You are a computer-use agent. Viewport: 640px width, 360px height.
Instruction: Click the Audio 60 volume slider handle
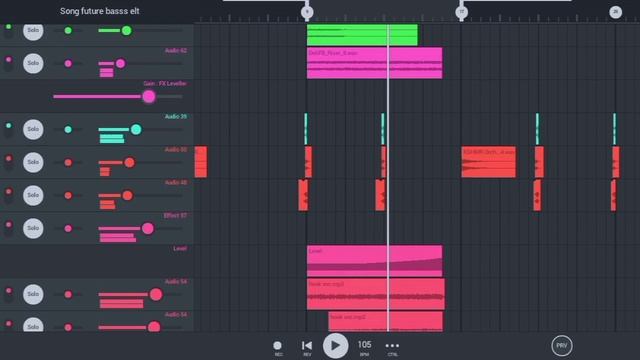[x=129, y=162]
